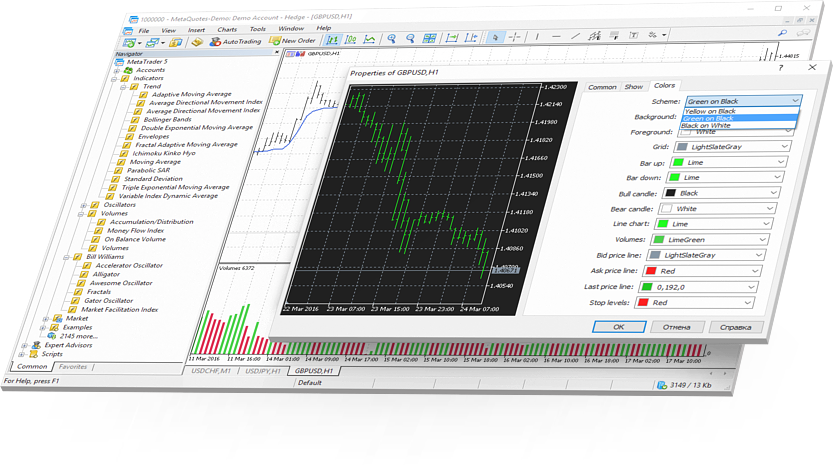
Task: Open the Tools menu
Action: click(x=257, y=29)
